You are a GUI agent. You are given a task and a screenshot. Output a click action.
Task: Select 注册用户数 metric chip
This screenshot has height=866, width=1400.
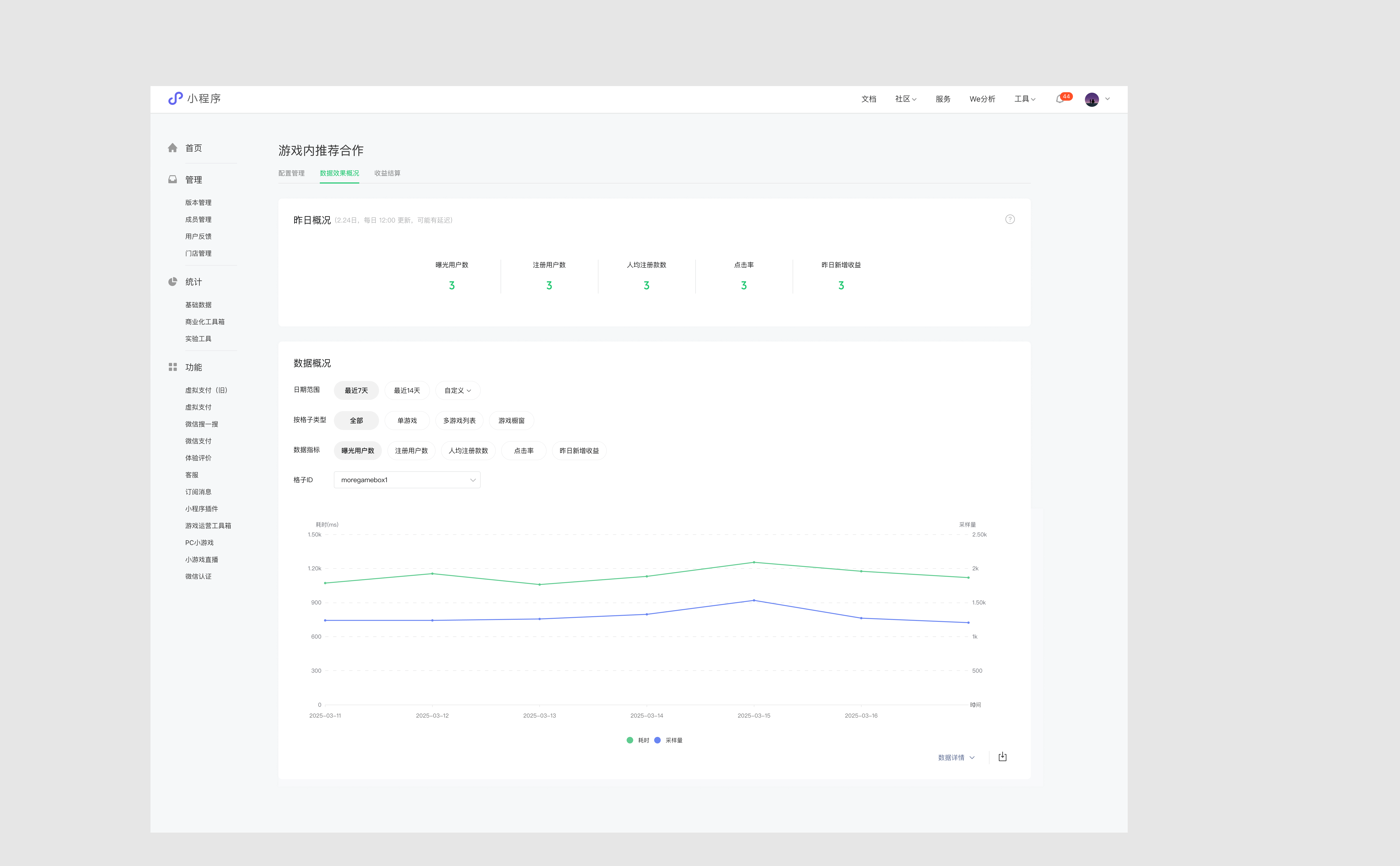click(411, 451)
